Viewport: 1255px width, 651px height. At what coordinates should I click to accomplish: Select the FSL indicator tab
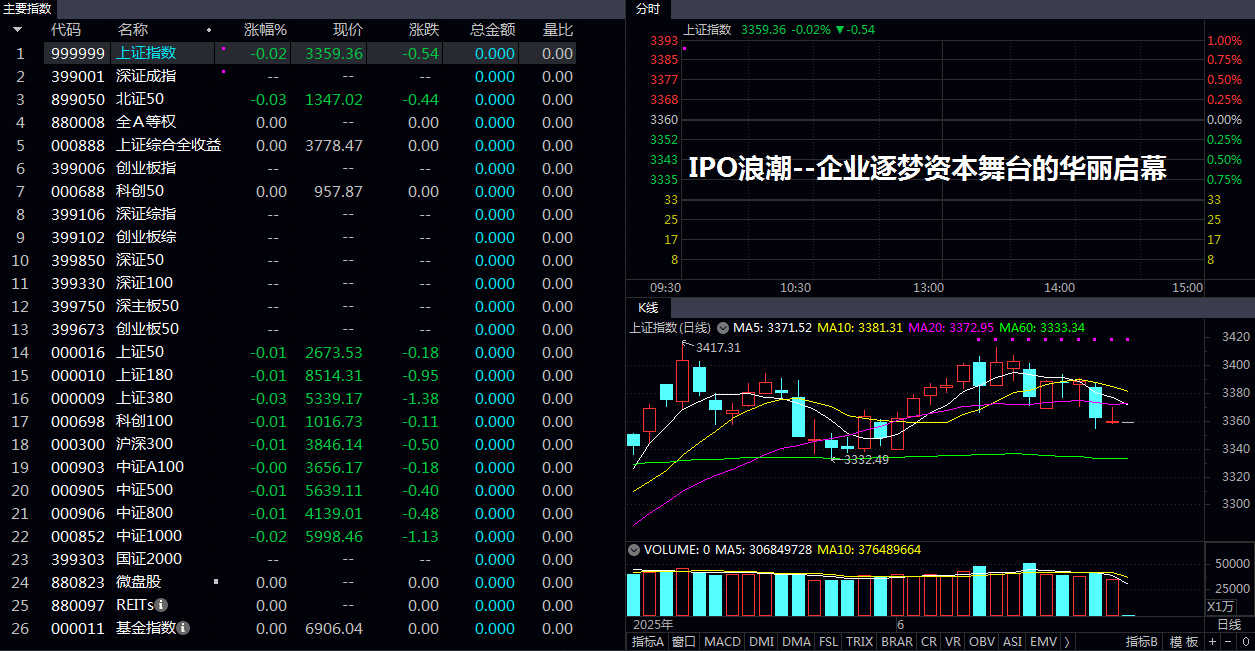(x=829, y=642)
